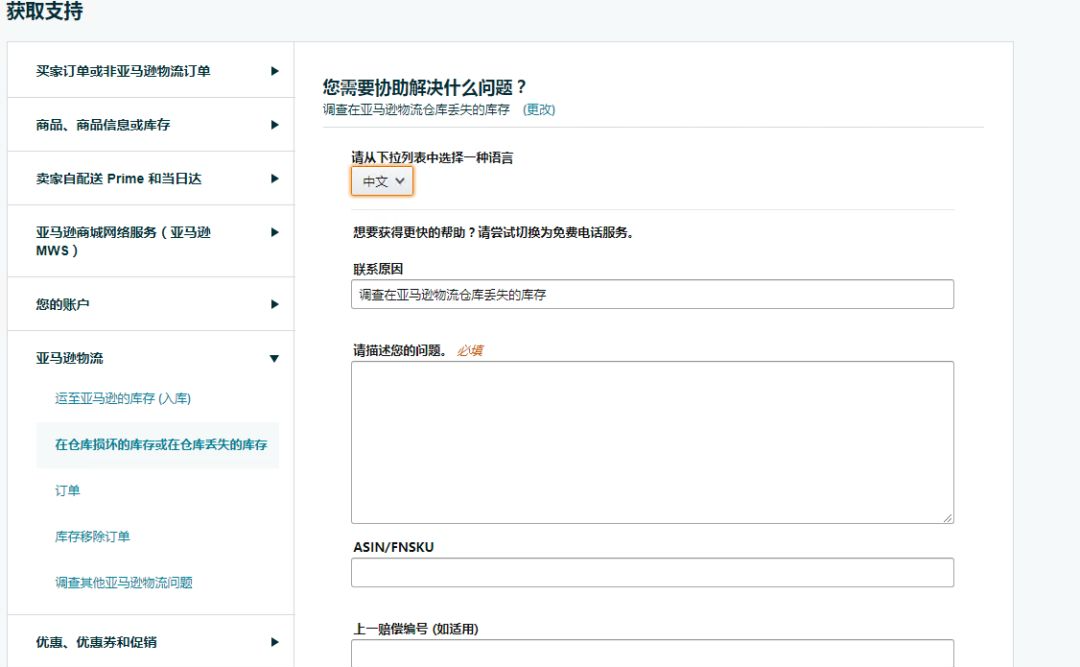Click the 请从下拉列表中选择一种语言 label

(x=433, y=158)
